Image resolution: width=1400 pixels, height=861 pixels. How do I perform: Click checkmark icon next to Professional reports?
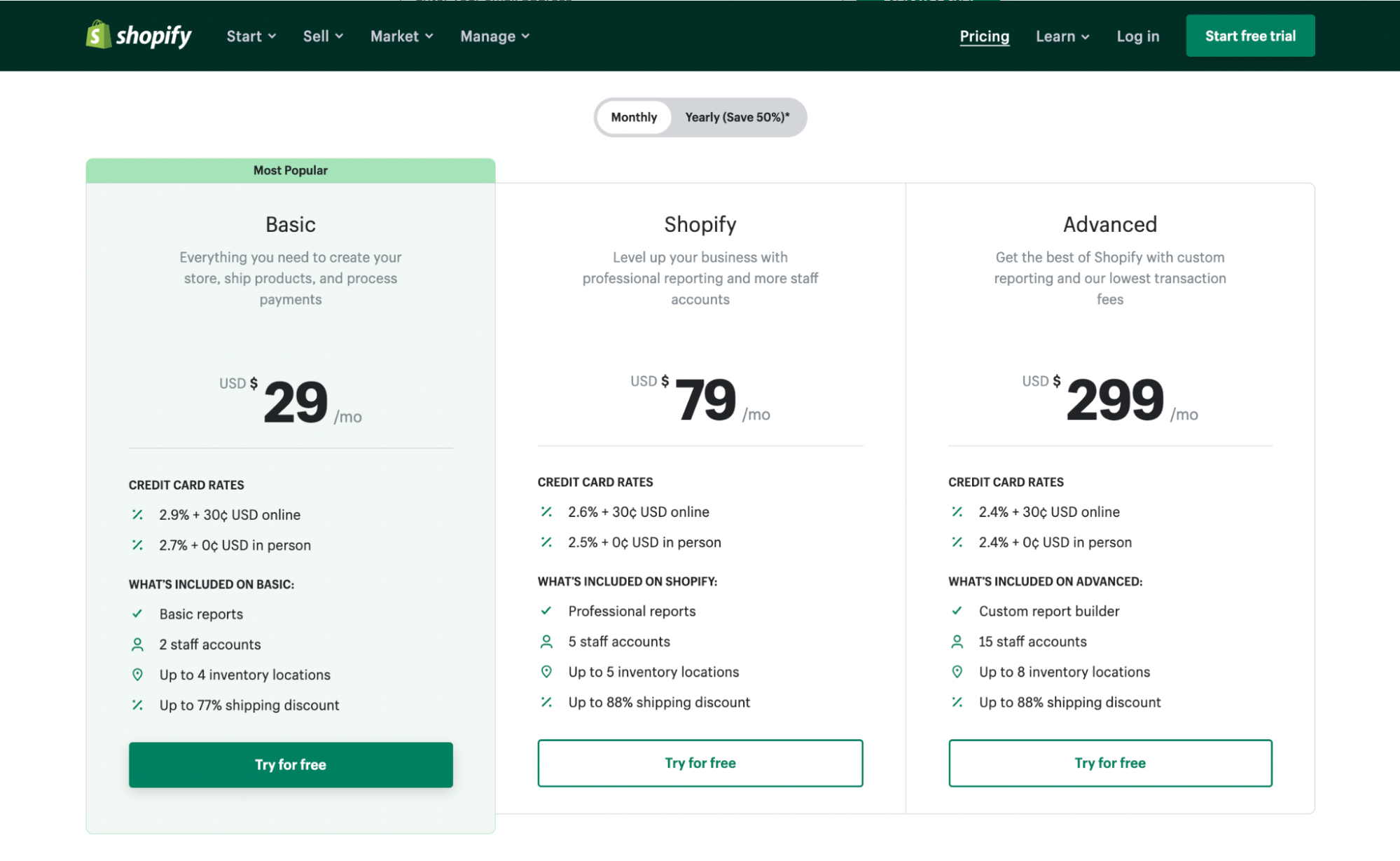click(546, 610)
